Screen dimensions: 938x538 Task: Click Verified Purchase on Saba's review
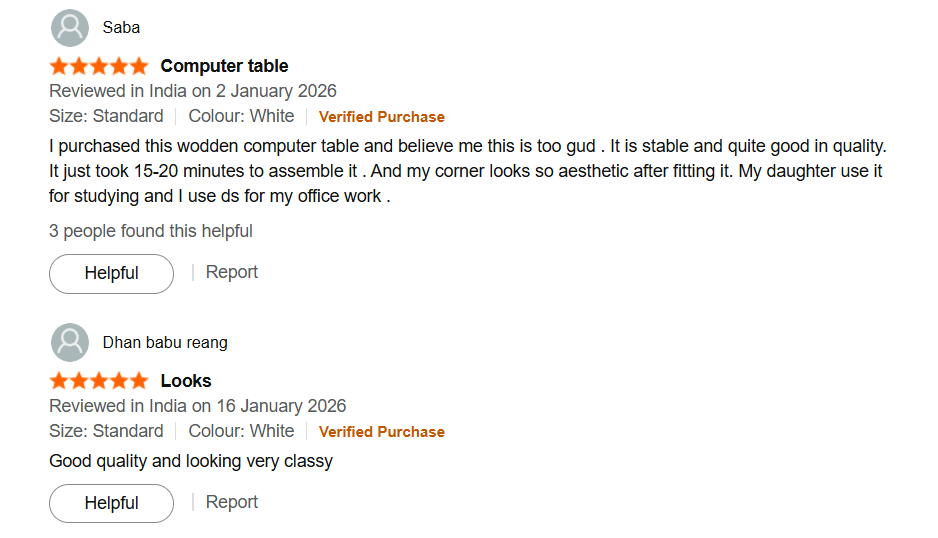(382, 117)
